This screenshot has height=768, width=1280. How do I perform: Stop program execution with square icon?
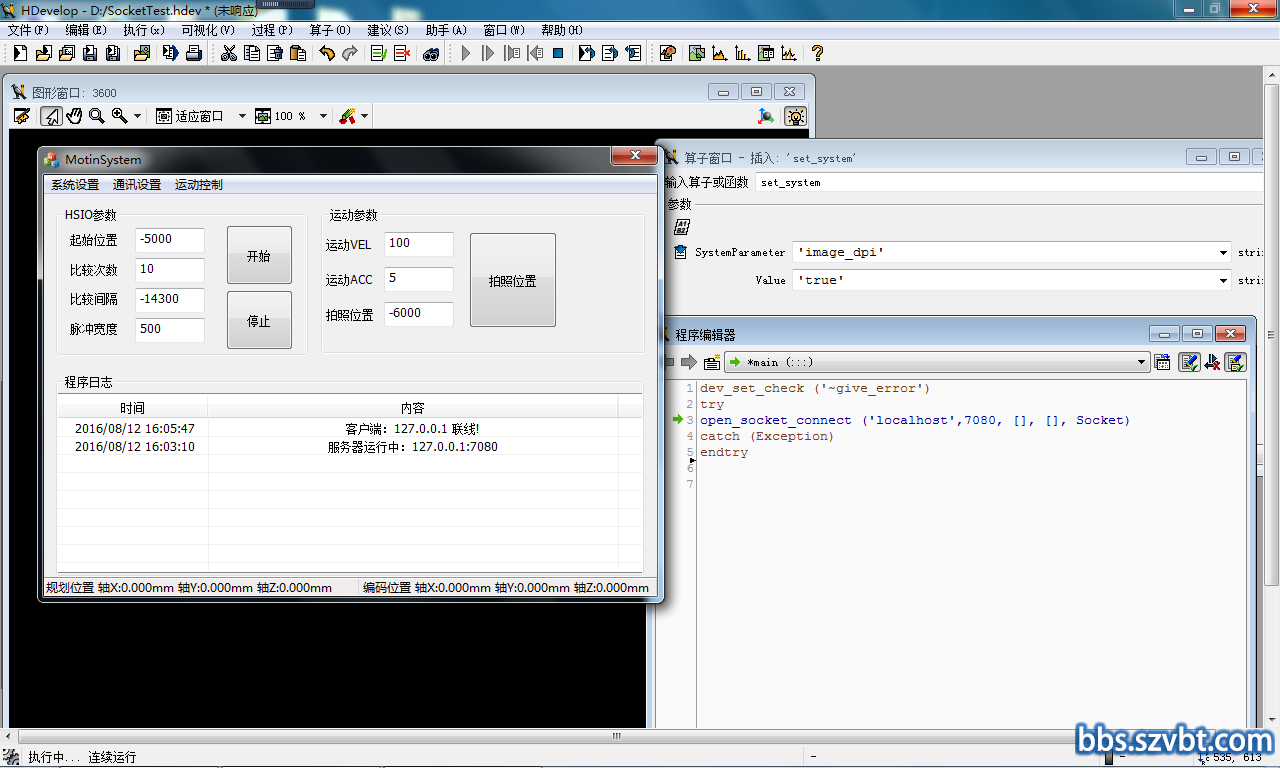click(x=558, y=53)
